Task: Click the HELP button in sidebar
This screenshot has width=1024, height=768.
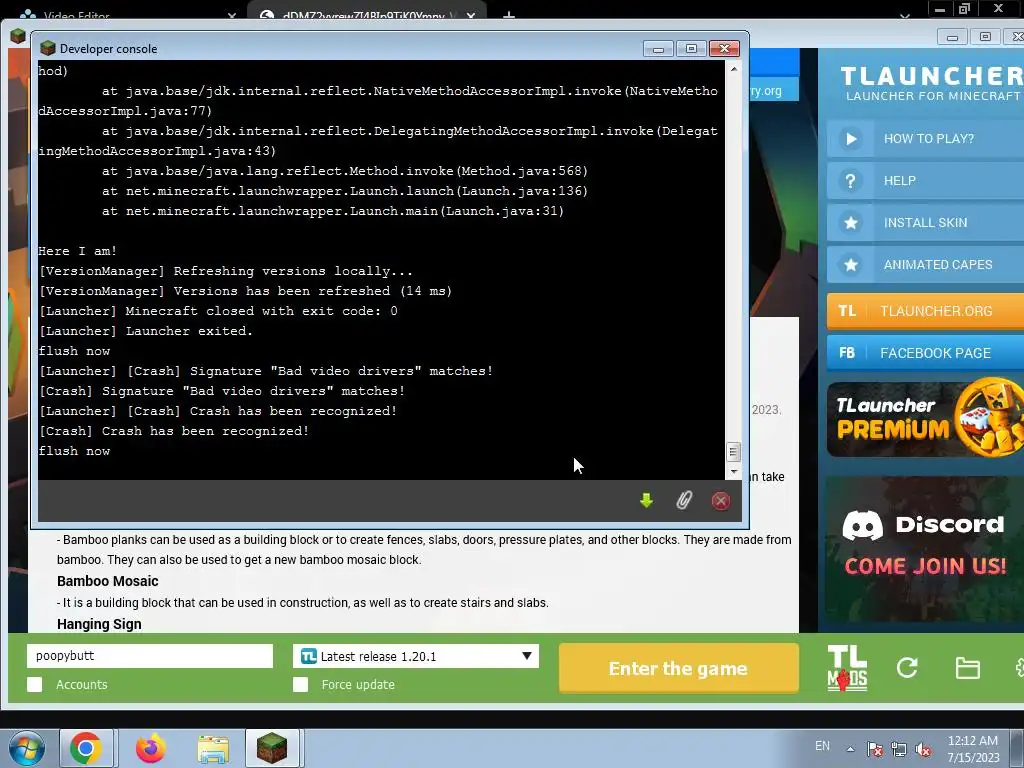Action: pos(925,181)
